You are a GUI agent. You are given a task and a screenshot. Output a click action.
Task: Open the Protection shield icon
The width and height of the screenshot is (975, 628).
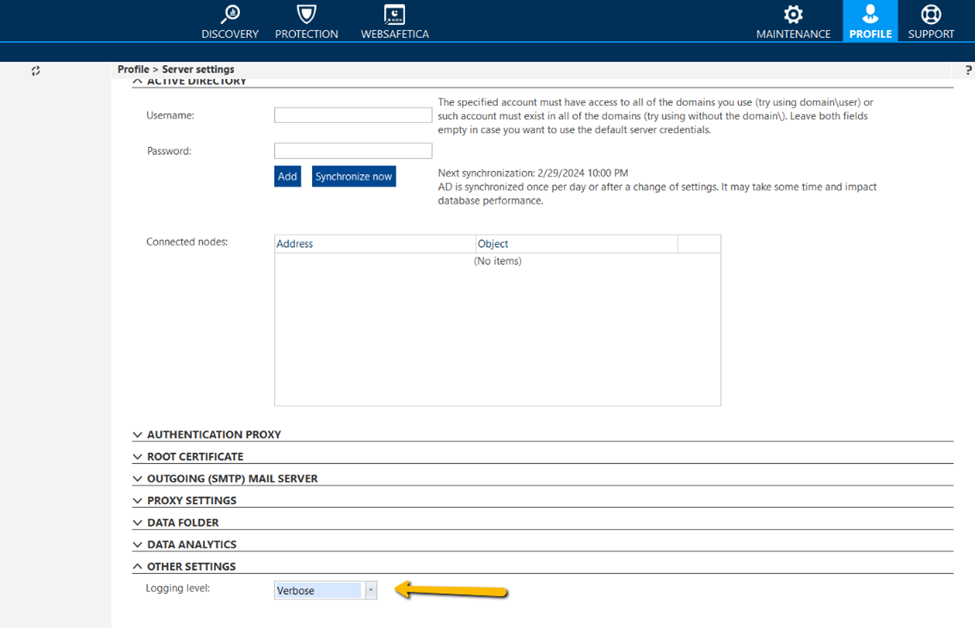(306, 20)
